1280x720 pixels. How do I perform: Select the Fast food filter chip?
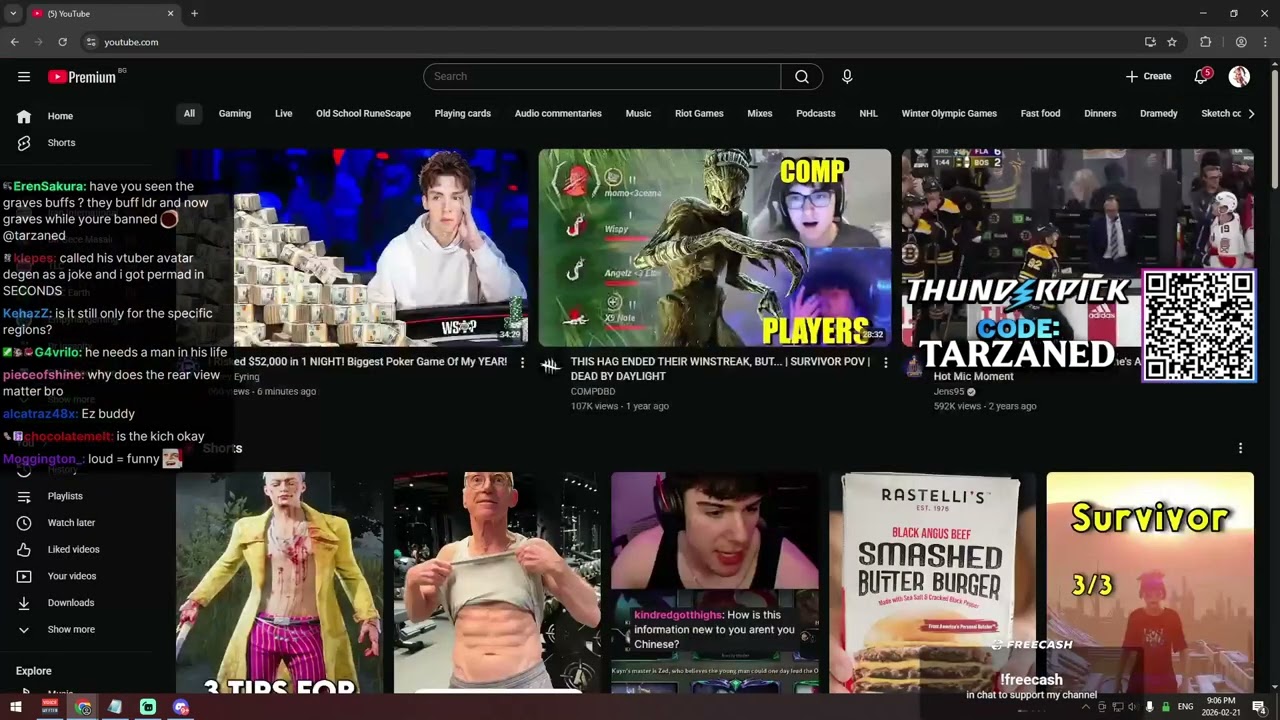click(1040, 114)
